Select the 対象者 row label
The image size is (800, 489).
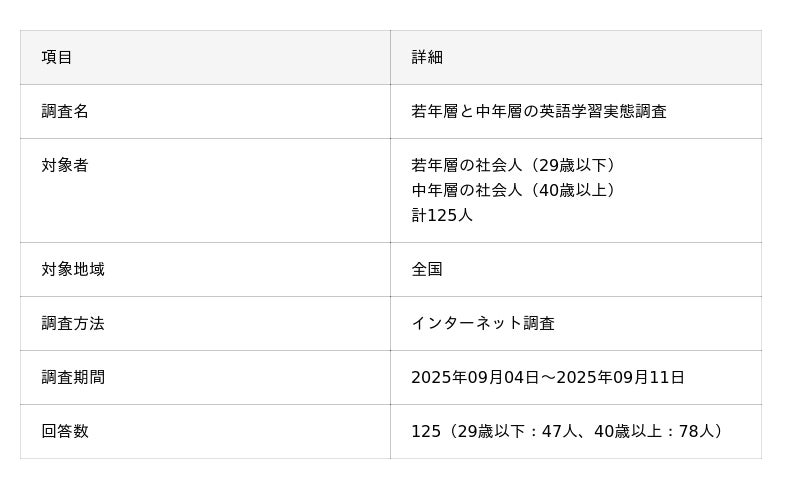[x=65, y=165]
